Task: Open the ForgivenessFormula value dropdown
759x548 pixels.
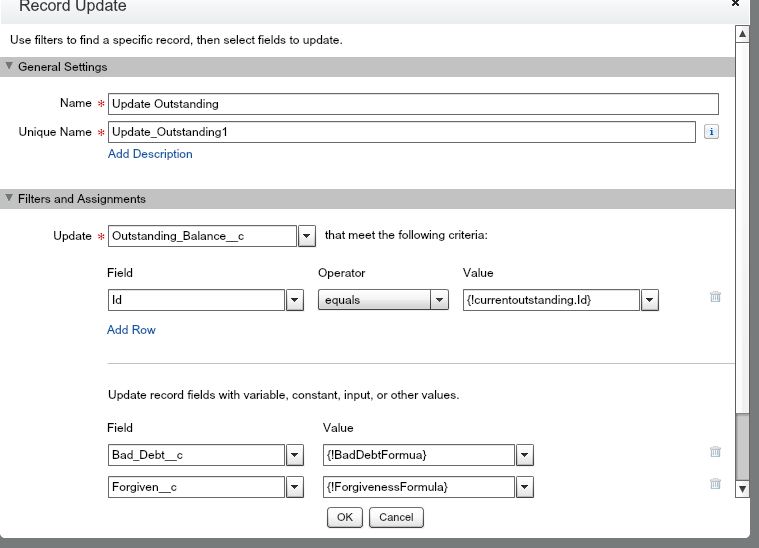Action: [x=525, y=487]
